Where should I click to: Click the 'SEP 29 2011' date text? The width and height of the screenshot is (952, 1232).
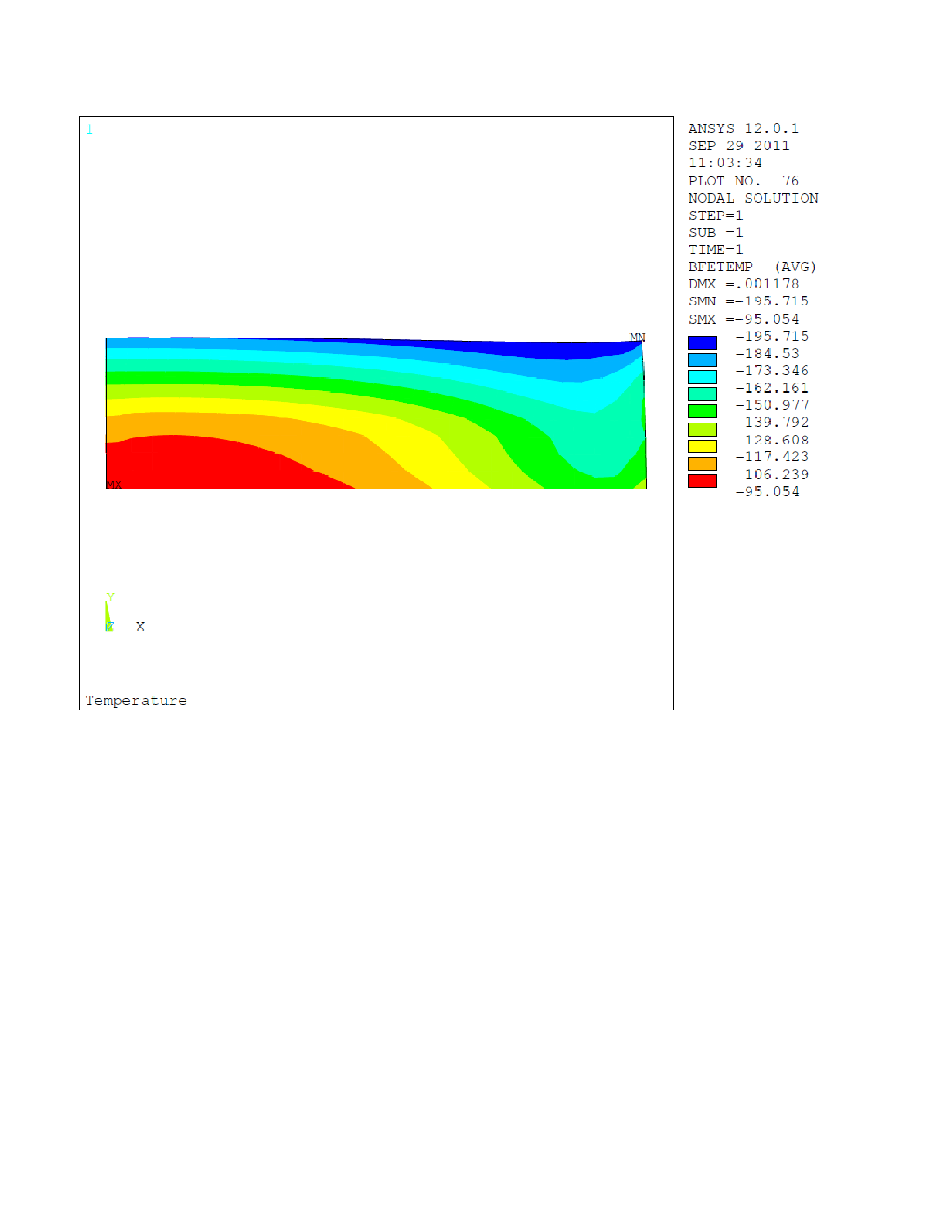click(739, 146)
